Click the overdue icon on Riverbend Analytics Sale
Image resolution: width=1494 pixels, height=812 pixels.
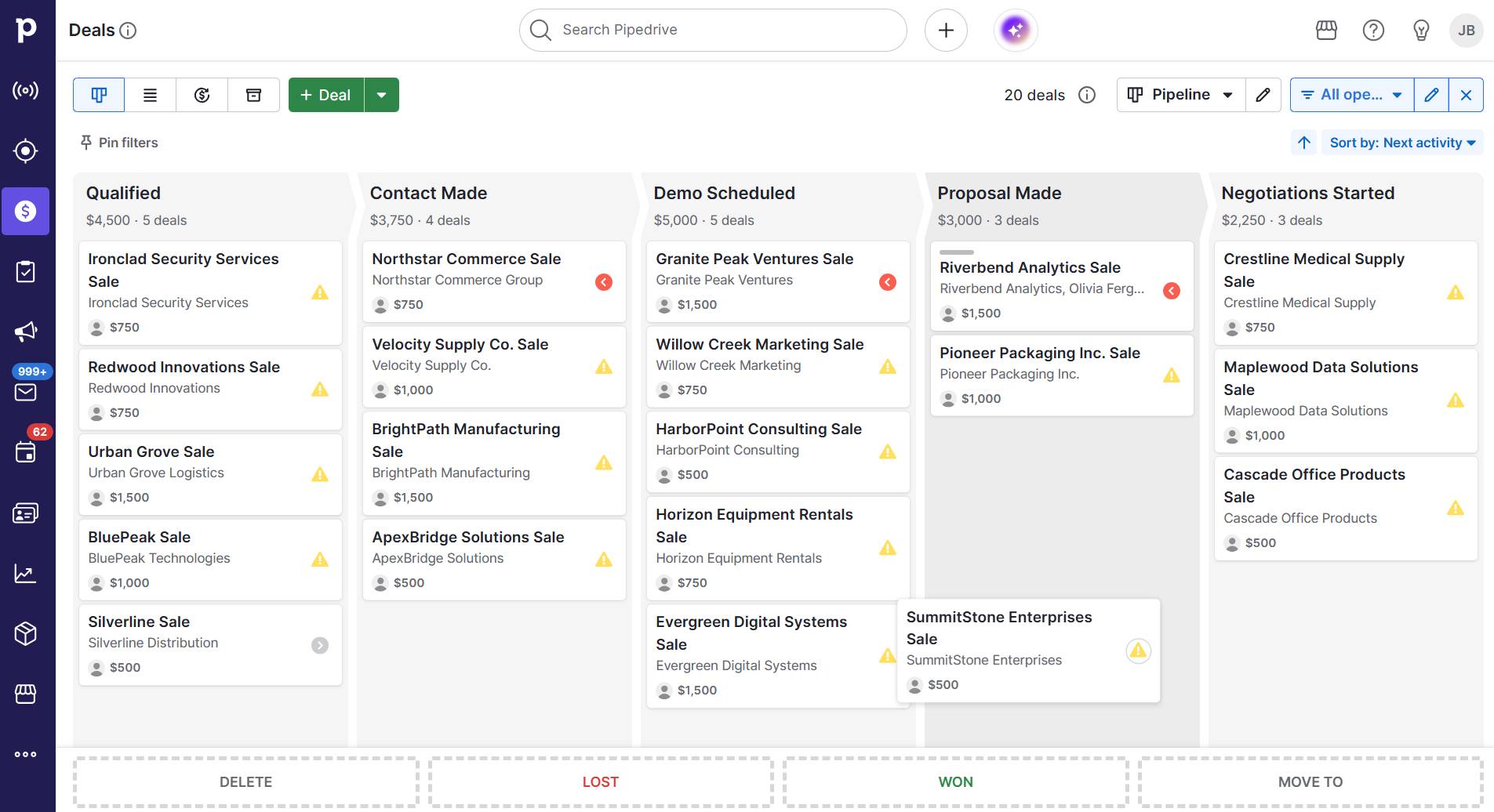[1172, 291]
